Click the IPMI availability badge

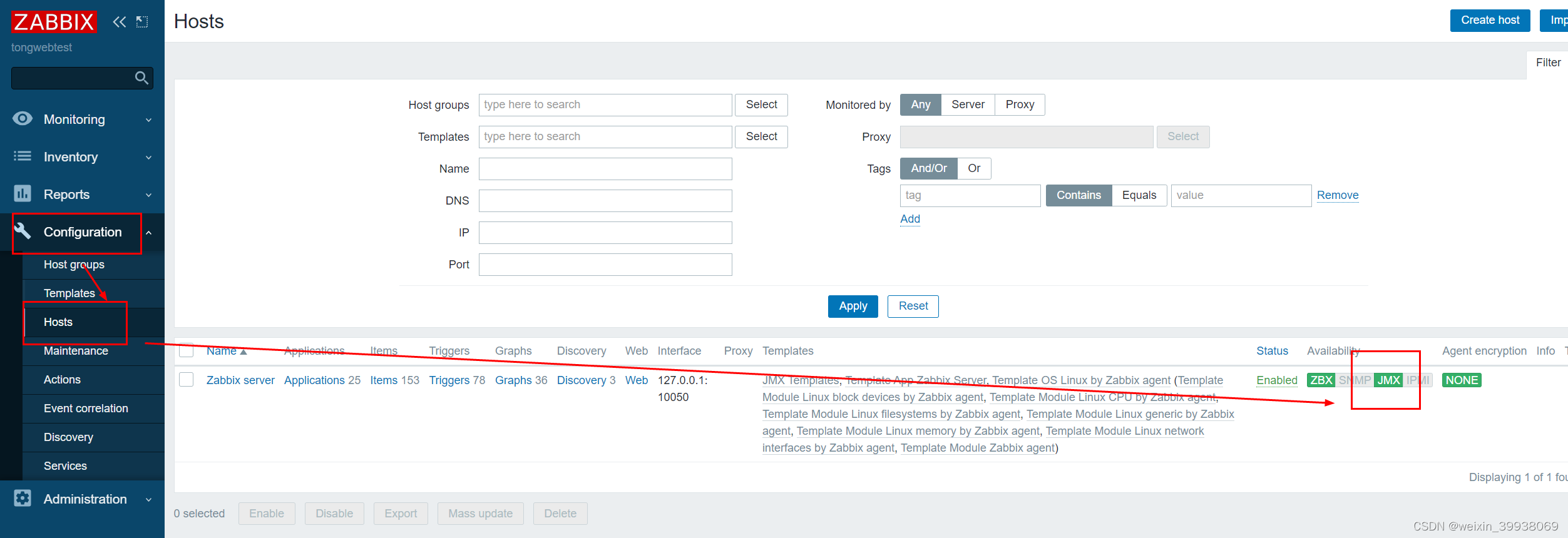[1418, 380]
